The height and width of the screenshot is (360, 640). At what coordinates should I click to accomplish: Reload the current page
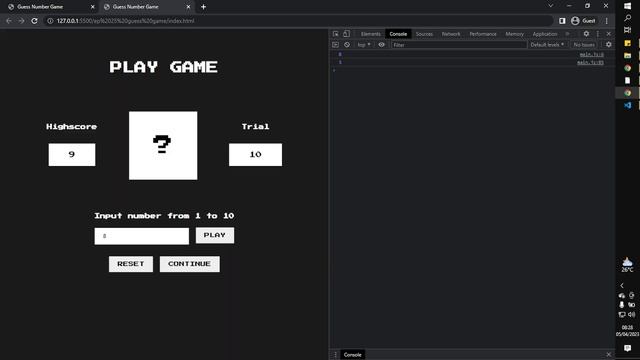pos(34,21)
